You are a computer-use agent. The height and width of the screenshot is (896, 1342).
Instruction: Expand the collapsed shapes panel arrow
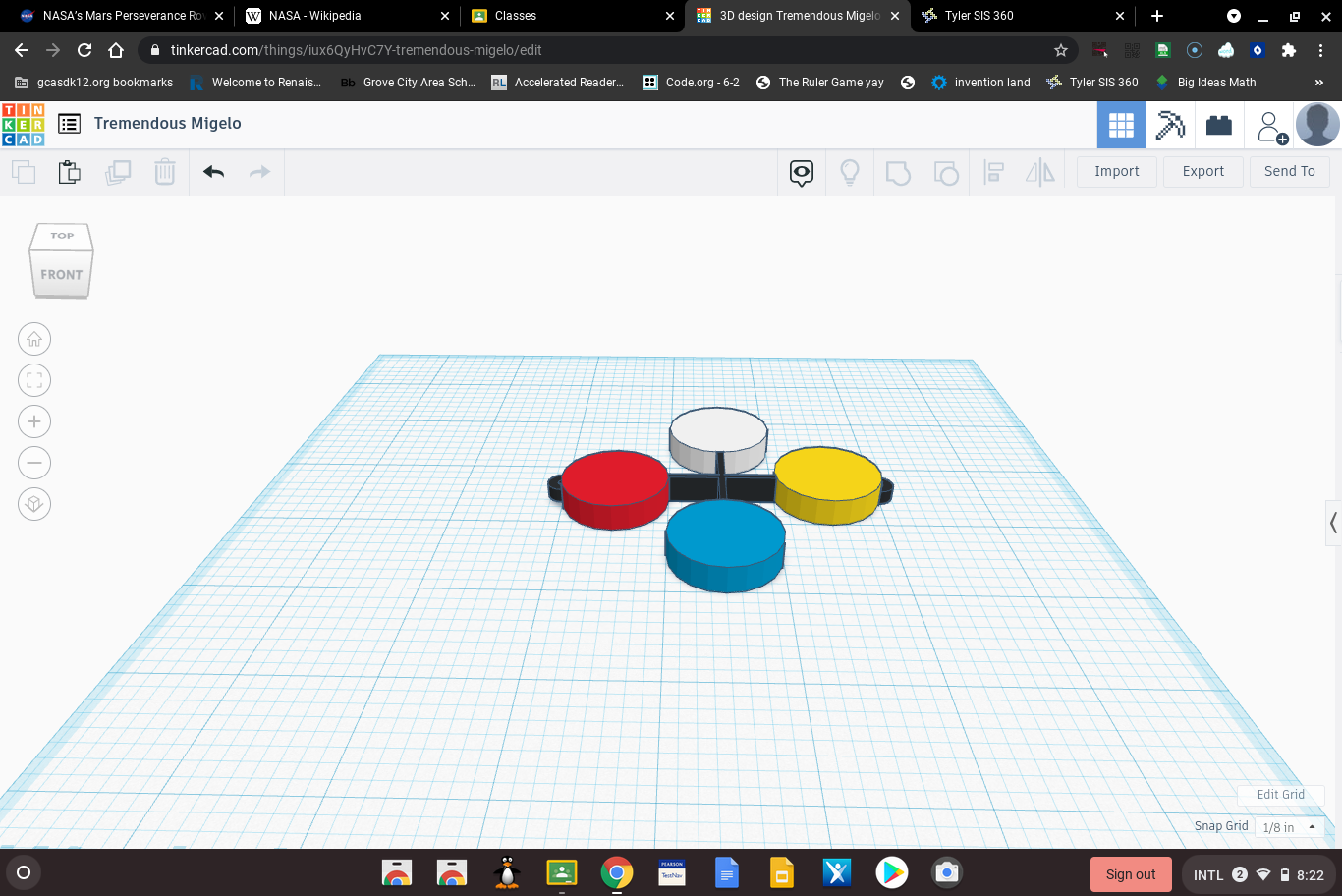(1333, 523)
